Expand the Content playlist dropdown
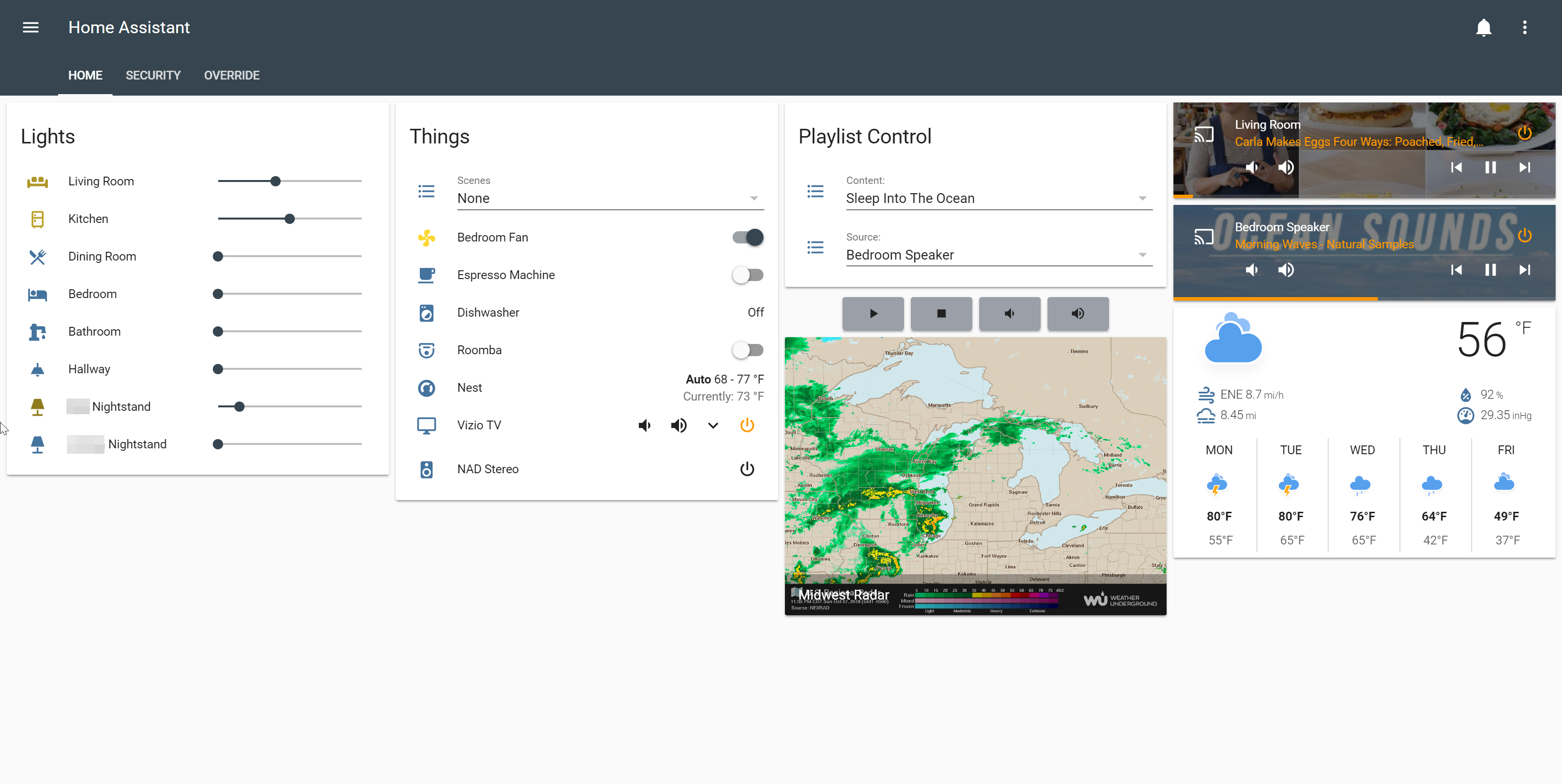The width and height of the screenshot is (1562, 784). (x=998, y=198)
